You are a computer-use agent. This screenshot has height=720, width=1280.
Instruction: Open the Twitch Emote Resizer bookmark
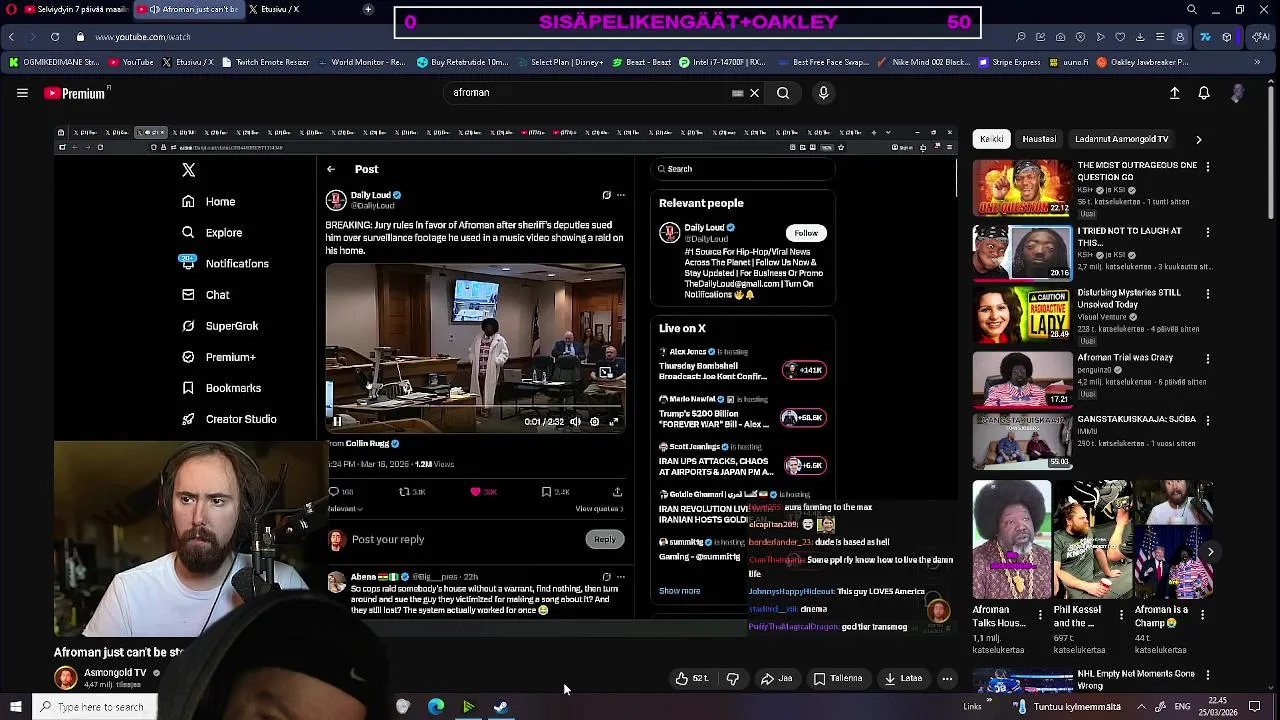point(266,62)
